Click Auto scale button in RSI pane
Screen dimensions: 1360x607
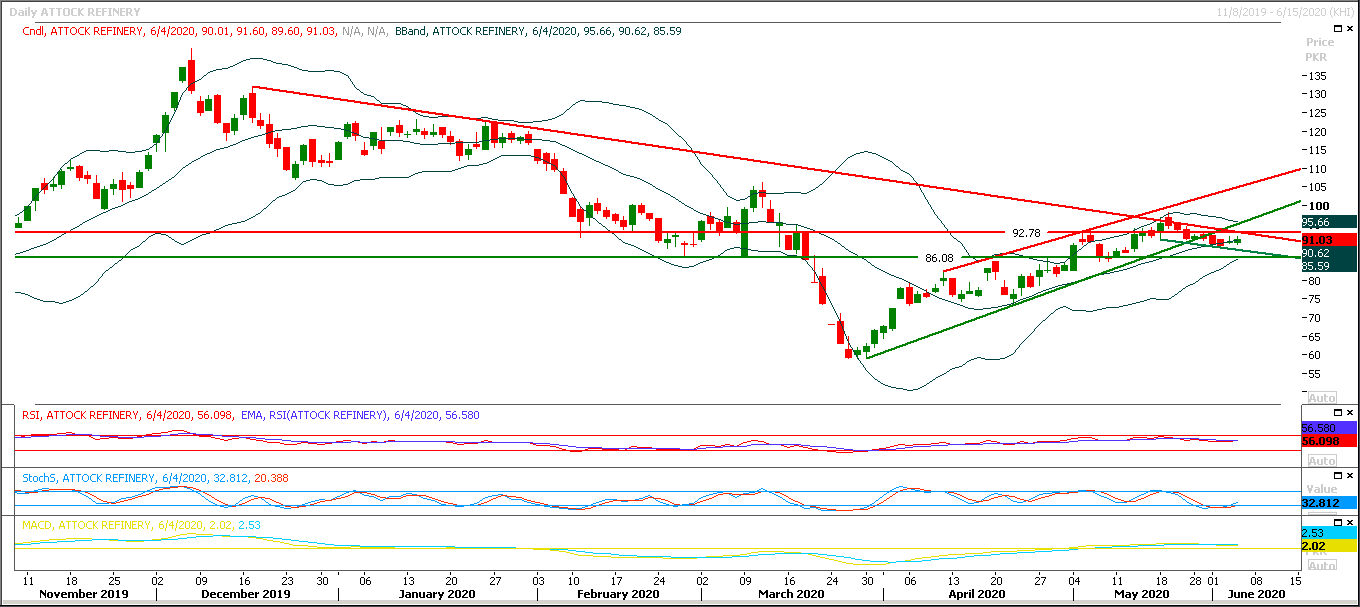(x=1321, y=460)
